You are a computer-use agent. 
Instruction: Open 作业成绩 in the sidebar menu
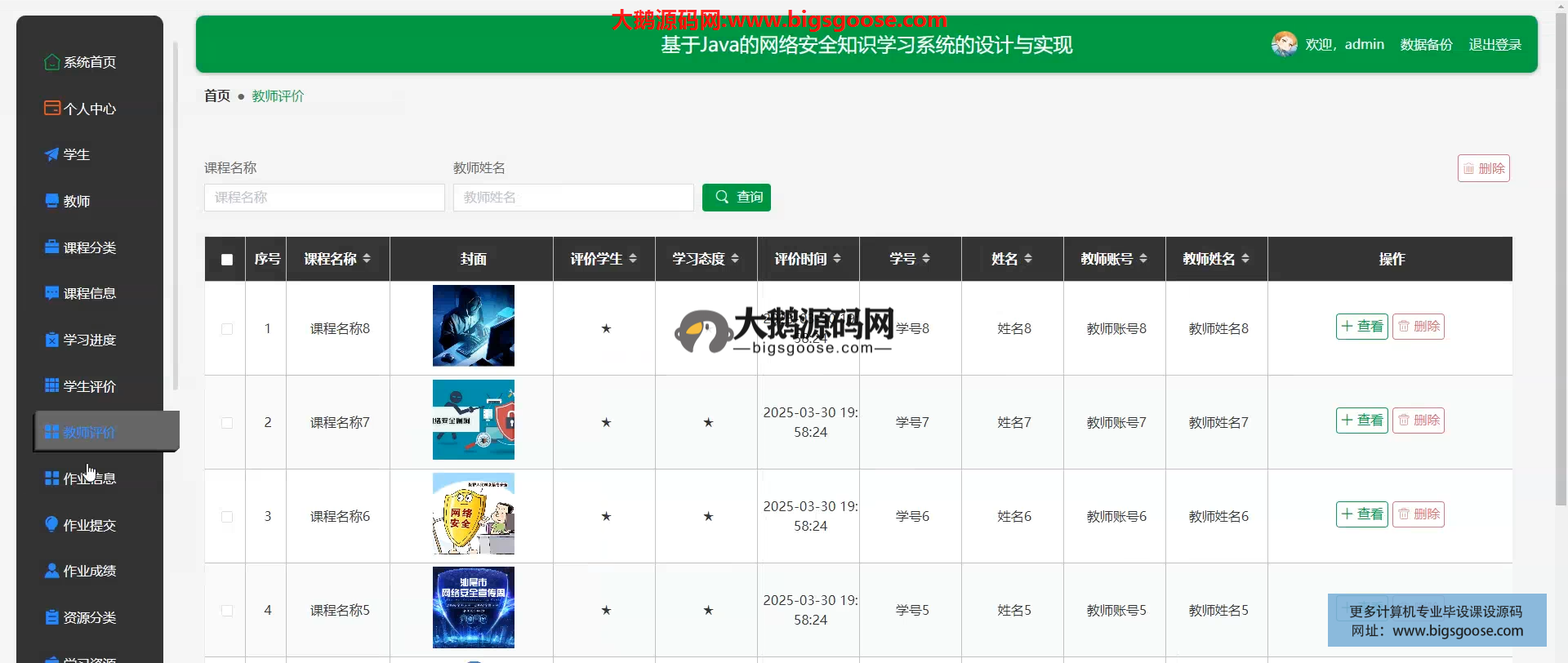[89, 571]
